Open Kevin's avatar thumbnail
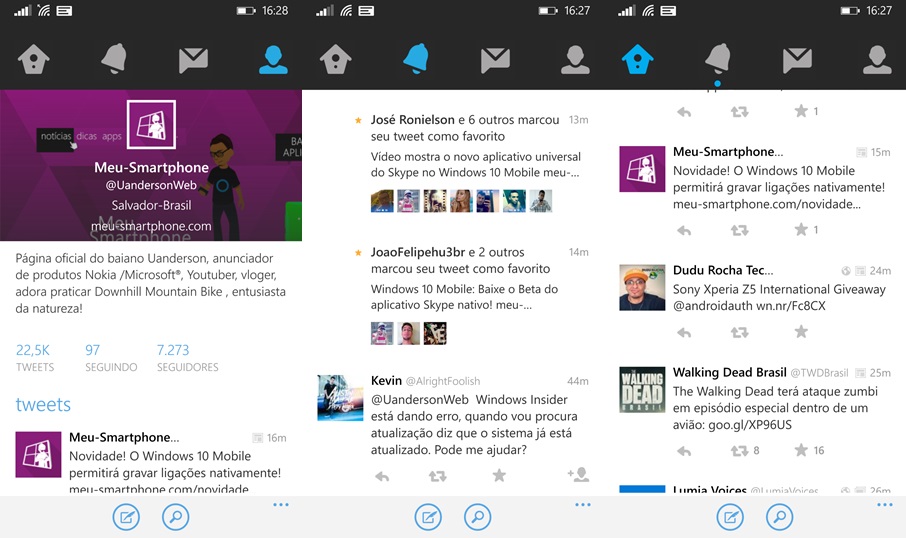This screenshot has width=906, height=538. click(340, 398)
